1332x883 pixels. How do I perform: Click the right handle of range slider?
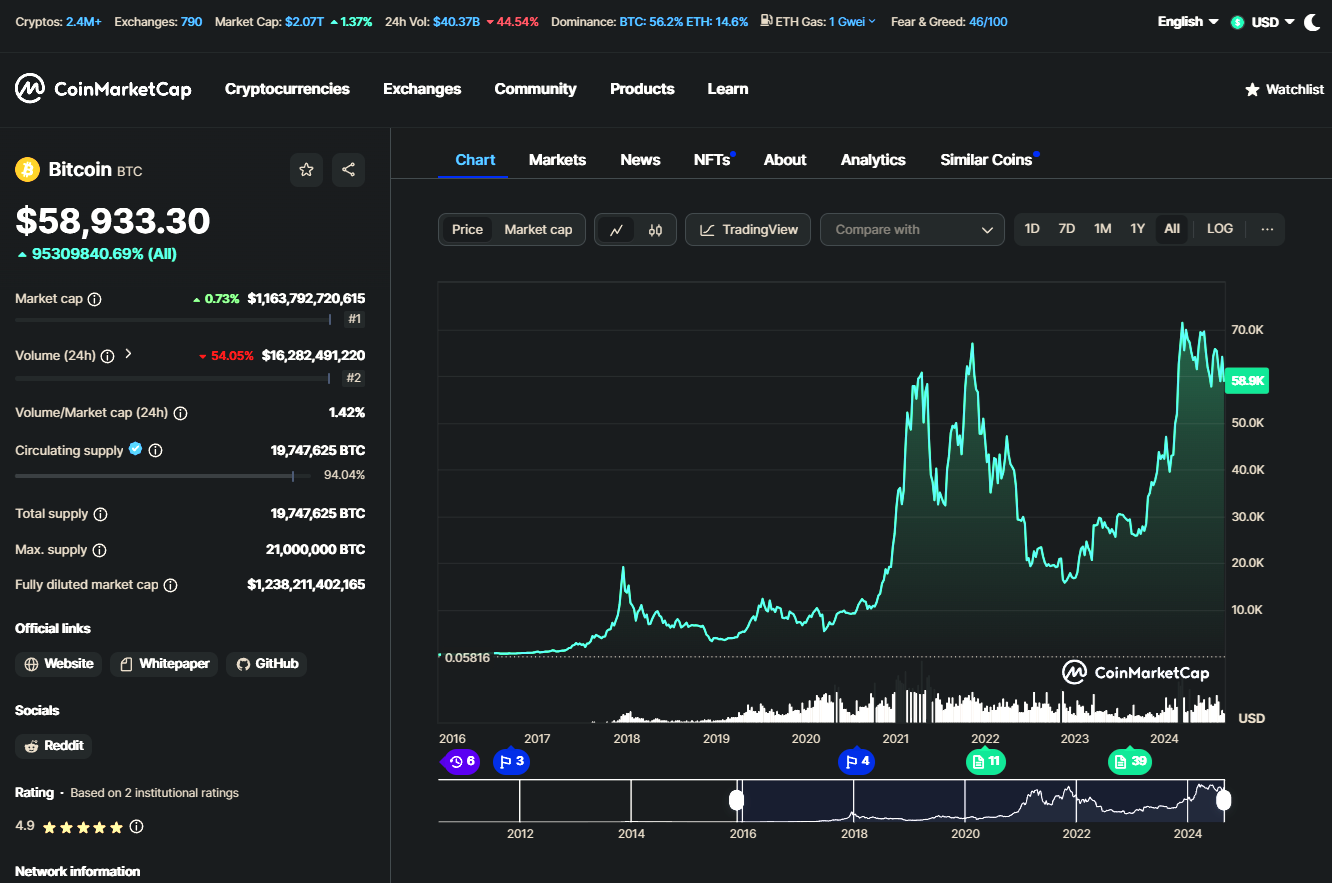1223,800
